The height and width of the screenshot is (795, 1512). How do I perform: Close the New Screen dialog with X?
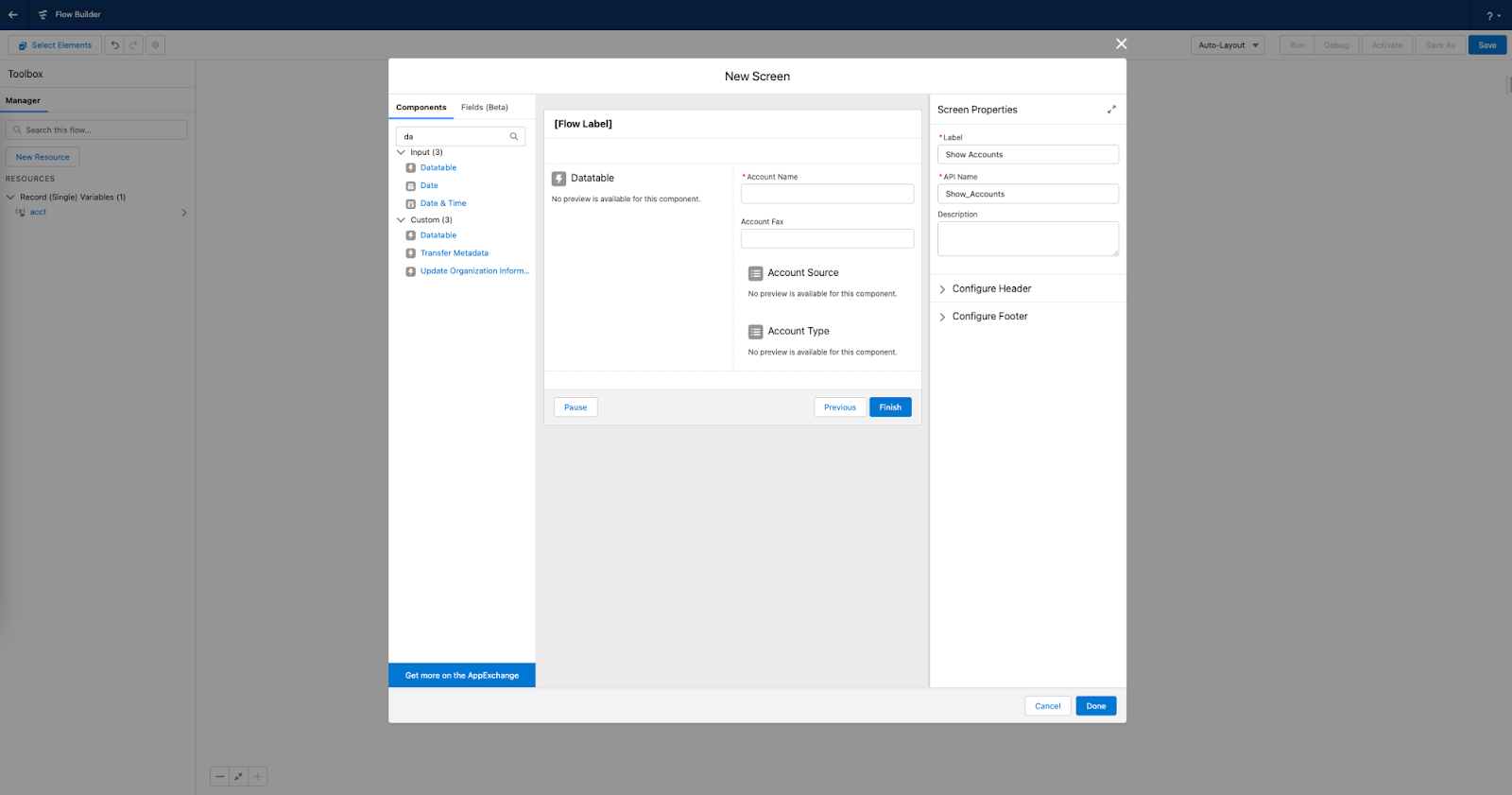coord(1121,44)
